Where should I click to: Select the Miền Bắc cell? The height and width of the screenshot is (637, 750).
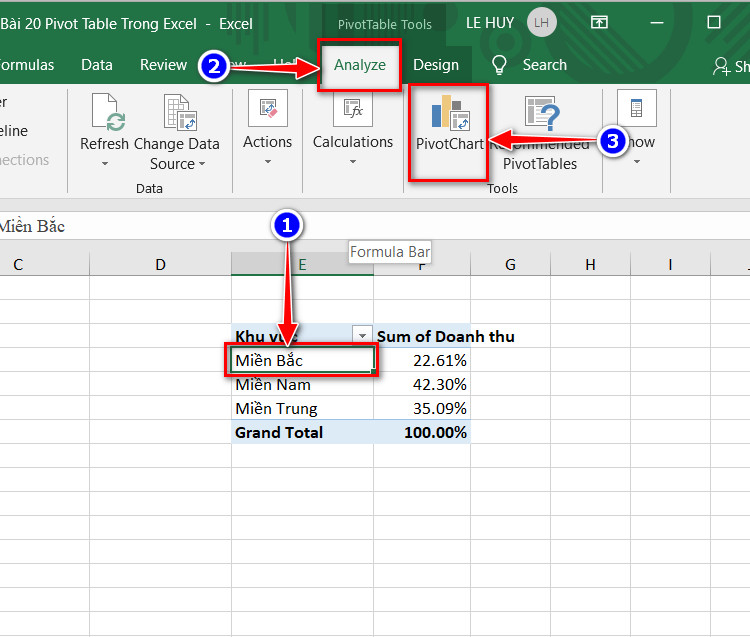302,360
